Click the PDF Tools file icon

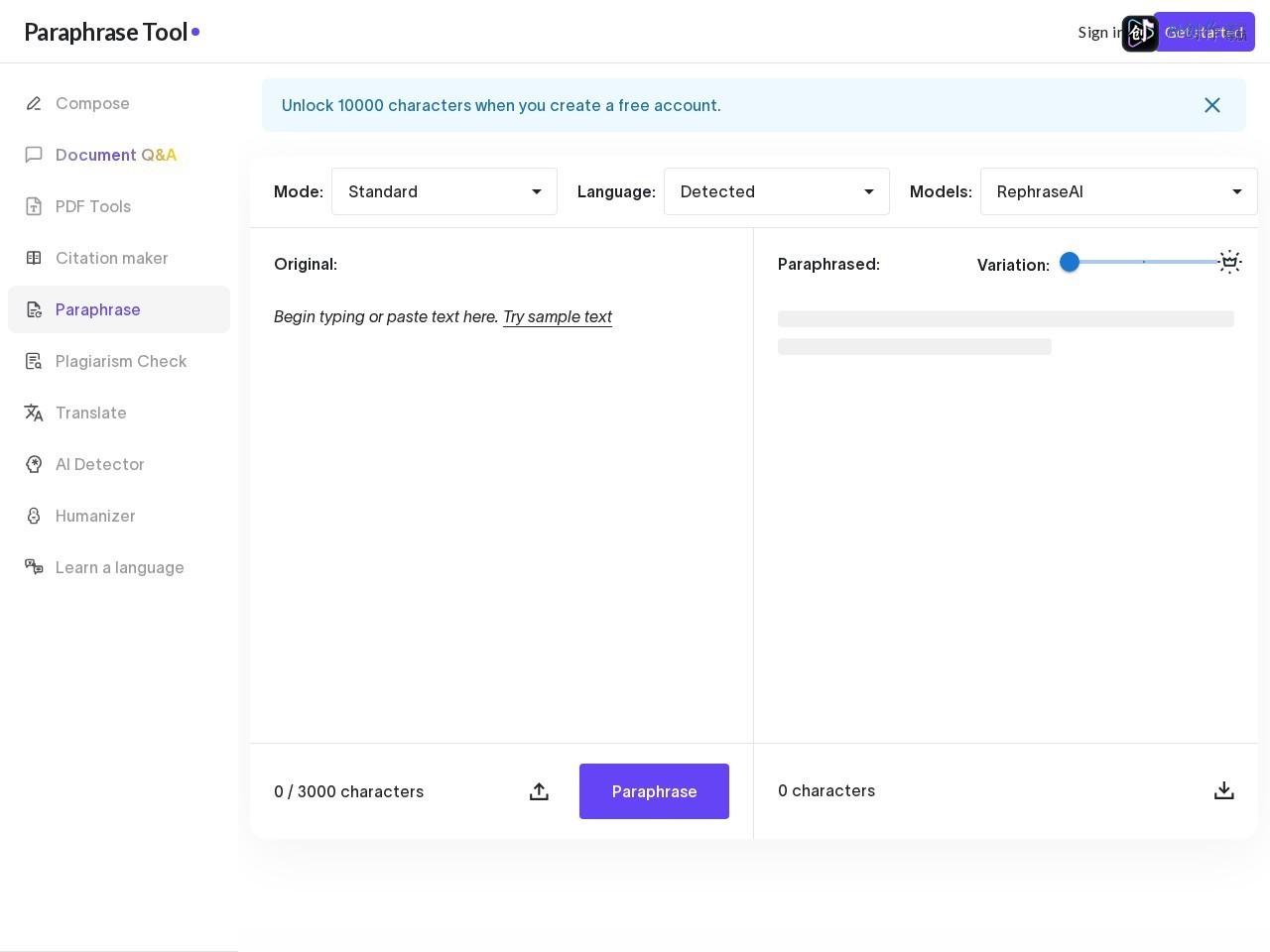[x=34, y=206]
